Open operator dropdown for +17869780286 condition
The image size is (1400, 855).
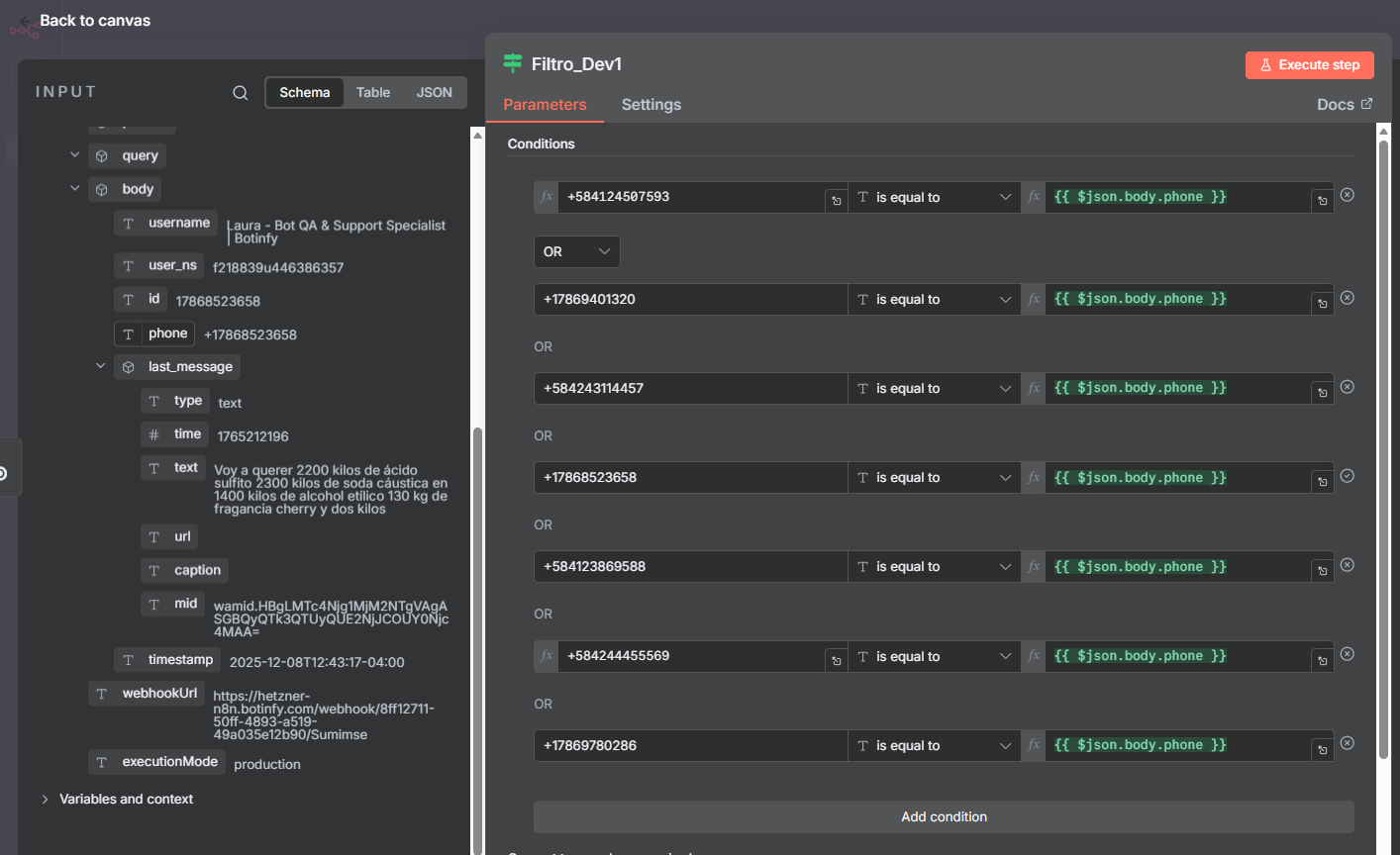(935, 745)
